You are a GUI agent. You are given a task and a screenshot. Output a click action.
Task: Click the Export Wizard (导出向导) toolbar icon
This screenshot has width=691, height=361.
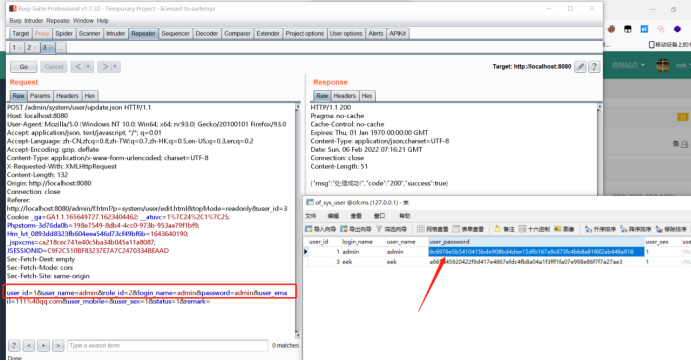(x=356, y=229)
